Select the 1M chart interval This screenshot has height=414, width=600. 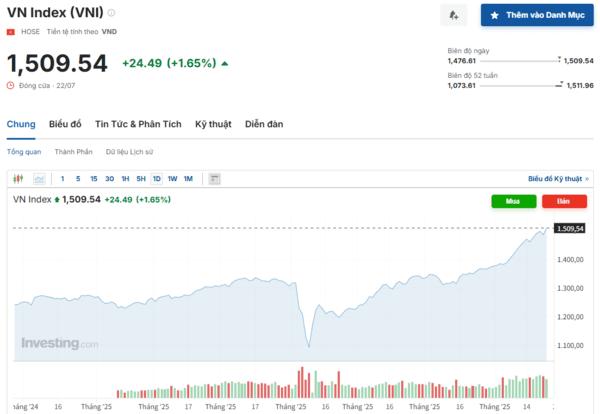click(x=188, y=179)
